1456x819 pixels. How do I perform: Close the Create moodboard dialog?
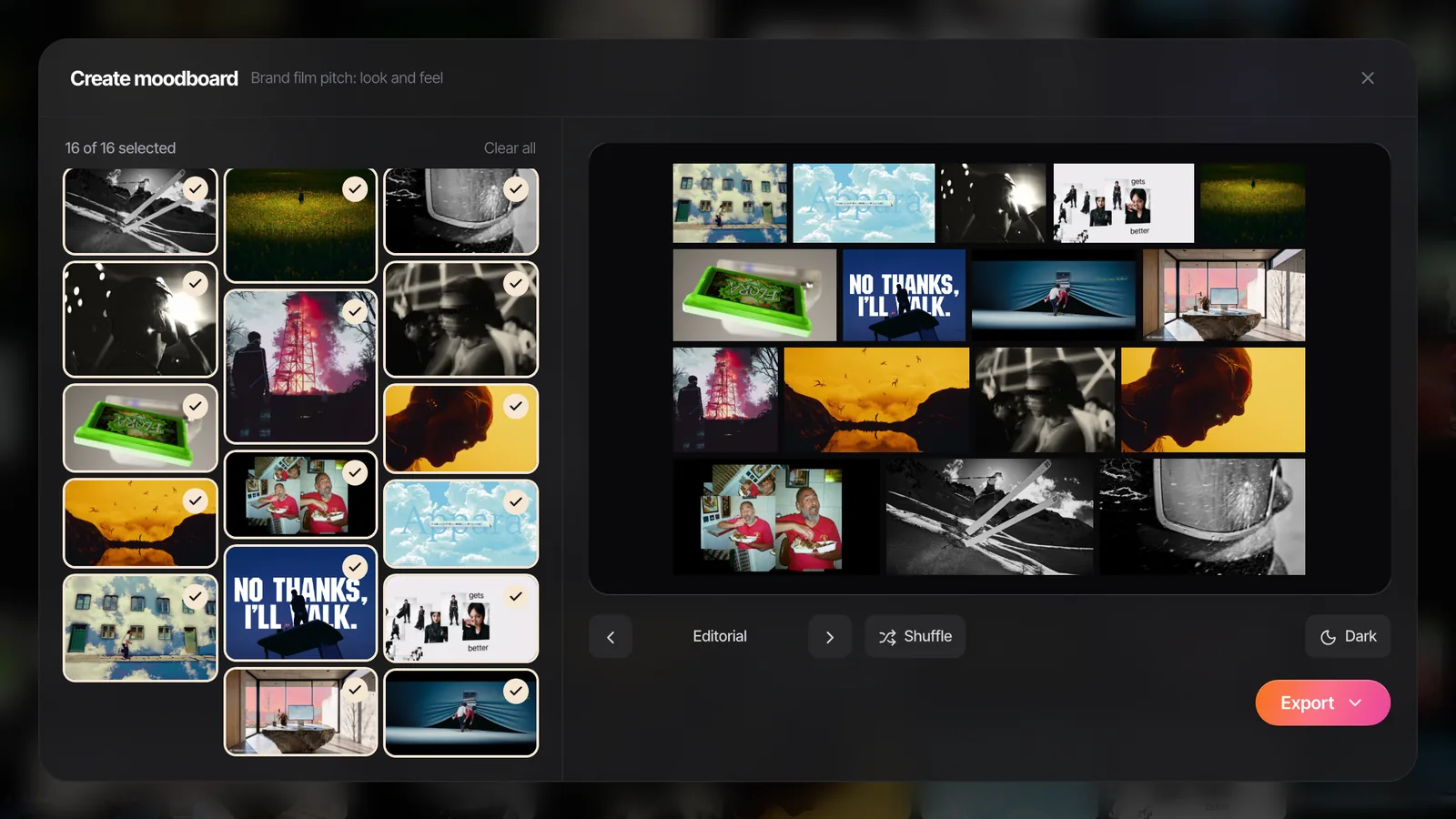1367,78
